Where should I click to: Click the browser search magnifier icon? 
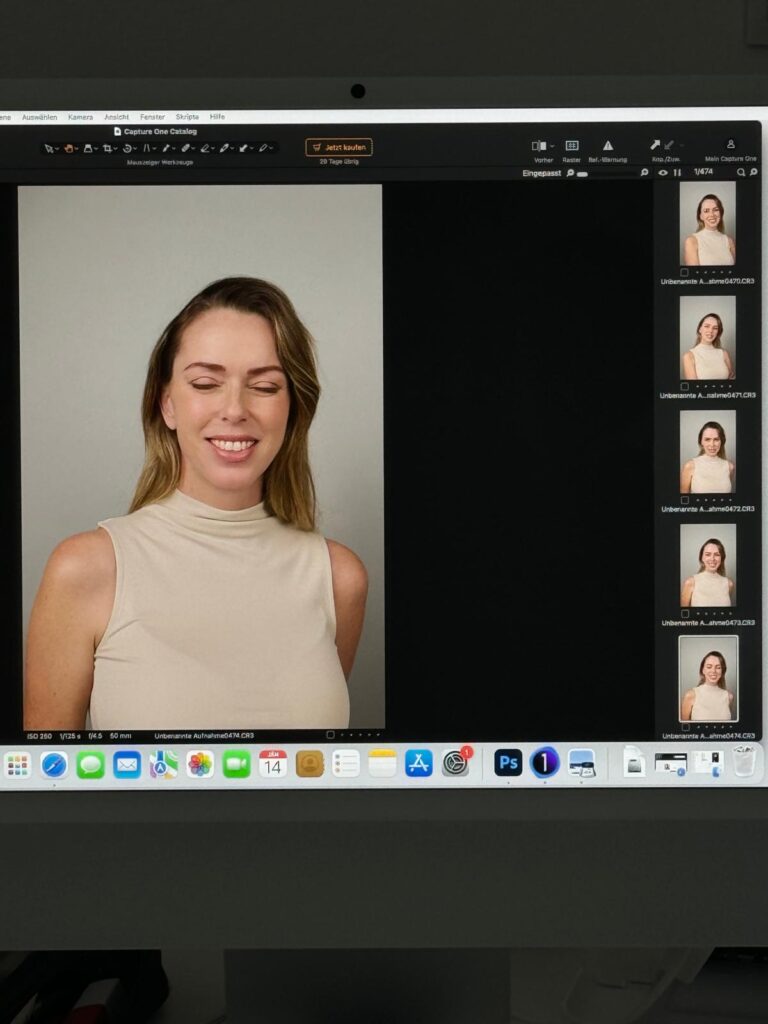pos(741,173)
